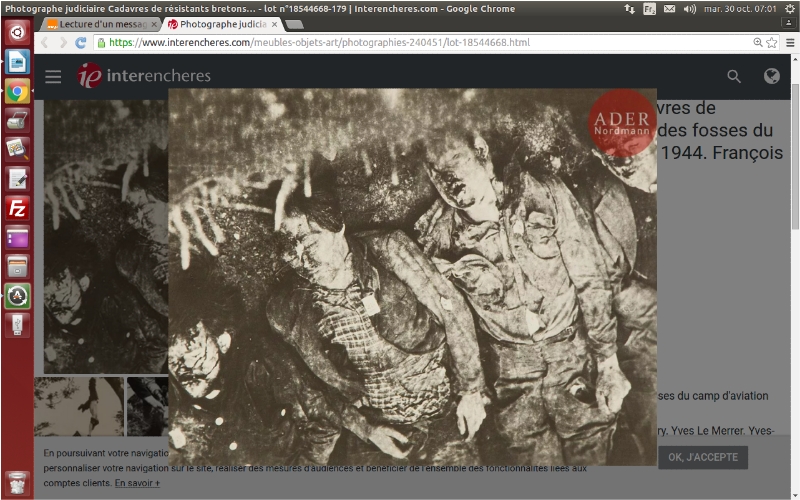The height and width of the screenshot is (500, 800).
Task: Open the keyboard layout Fr indicator
Action: coord(649,9)
